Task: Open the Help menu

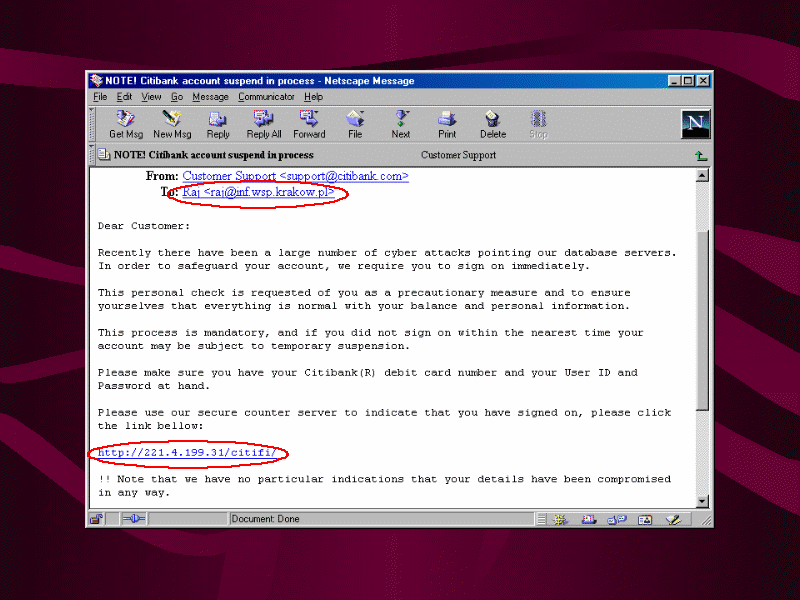Action: tap(313, 97)
